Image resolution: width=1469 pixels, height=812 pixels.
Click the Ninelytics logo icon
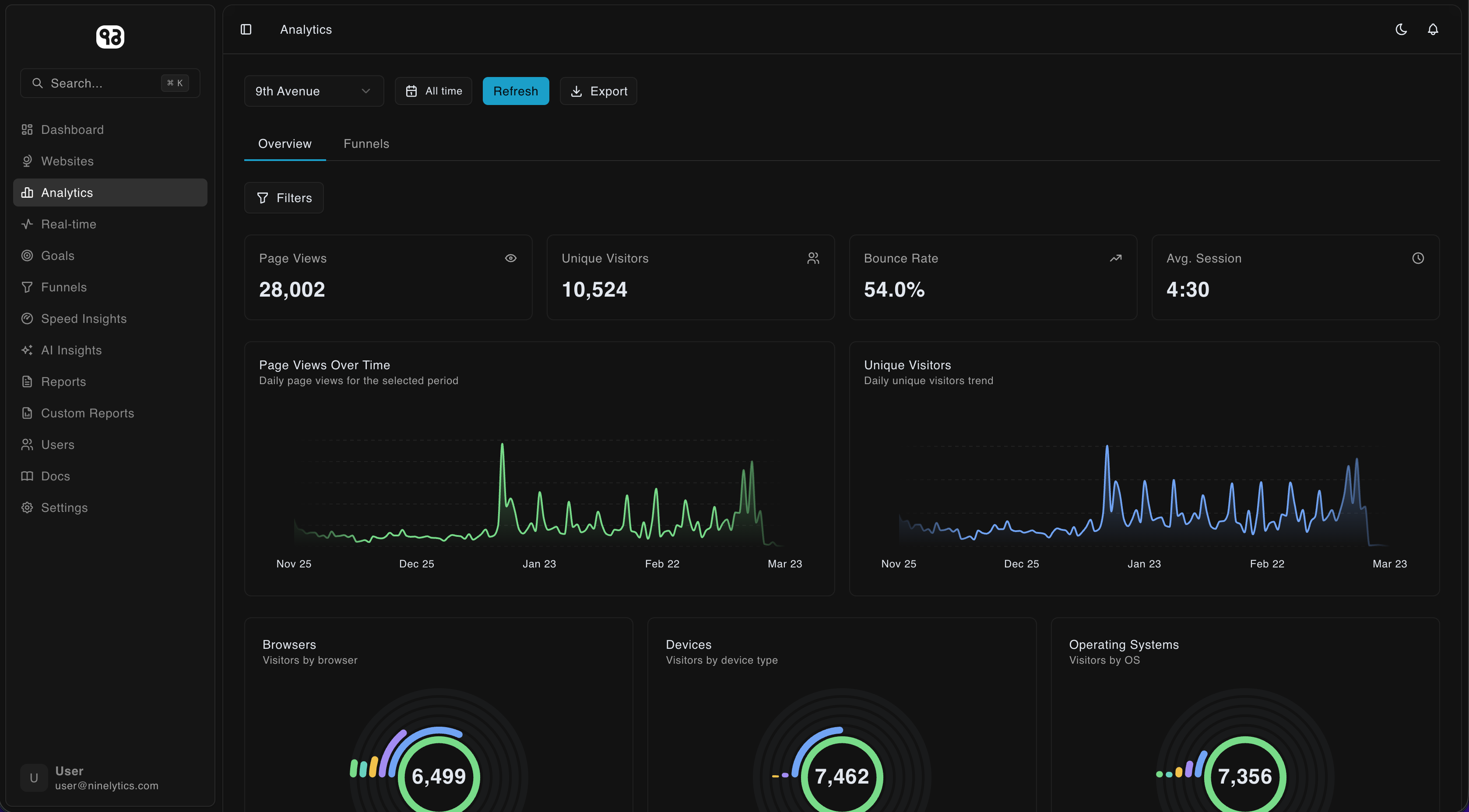click(110, 37)
